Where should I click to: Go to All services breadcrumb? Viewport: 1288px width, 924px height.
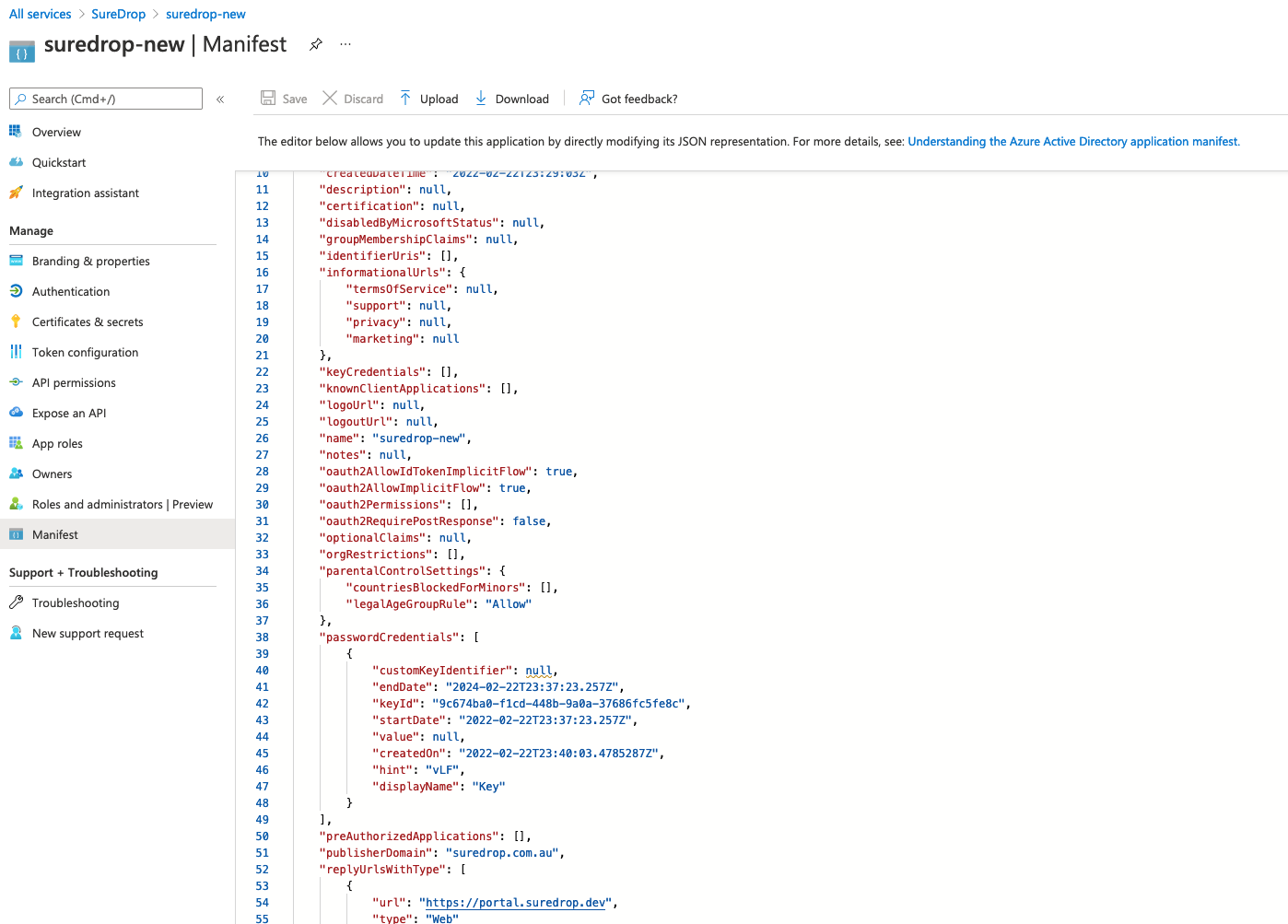(40, 14)
